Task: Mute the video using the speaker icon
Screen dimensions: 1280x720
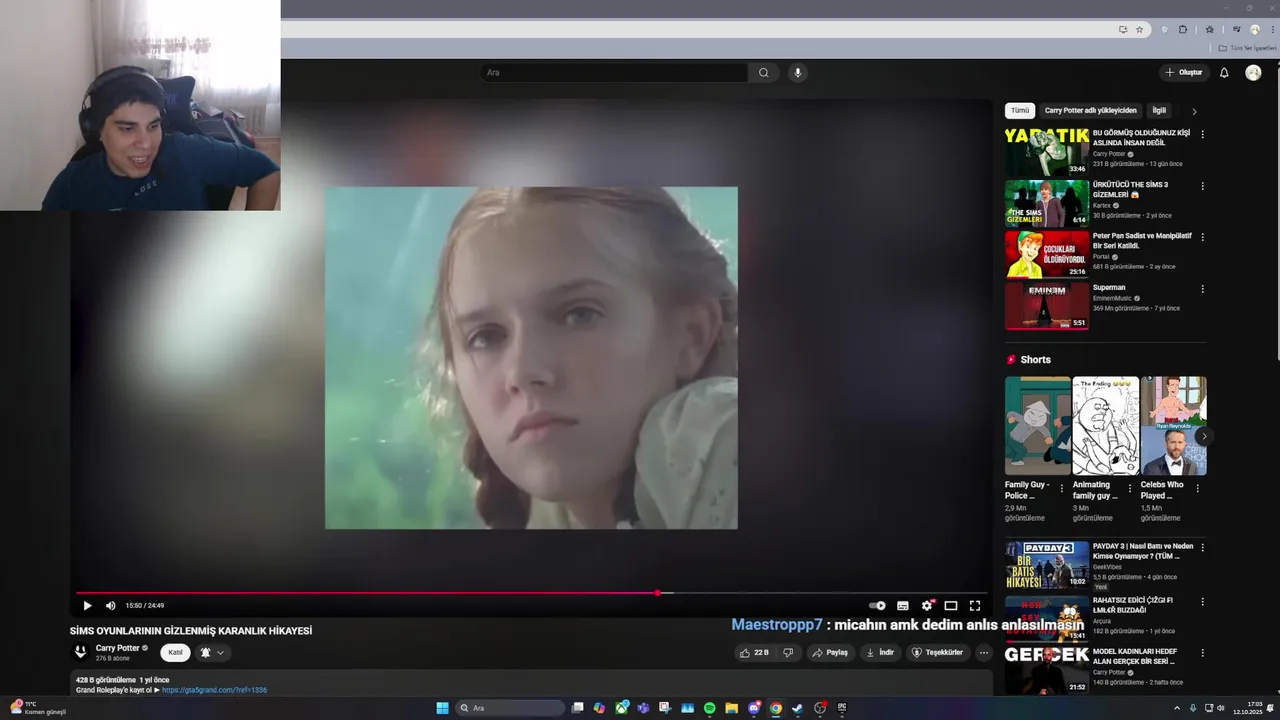Action: click(110, 605)
